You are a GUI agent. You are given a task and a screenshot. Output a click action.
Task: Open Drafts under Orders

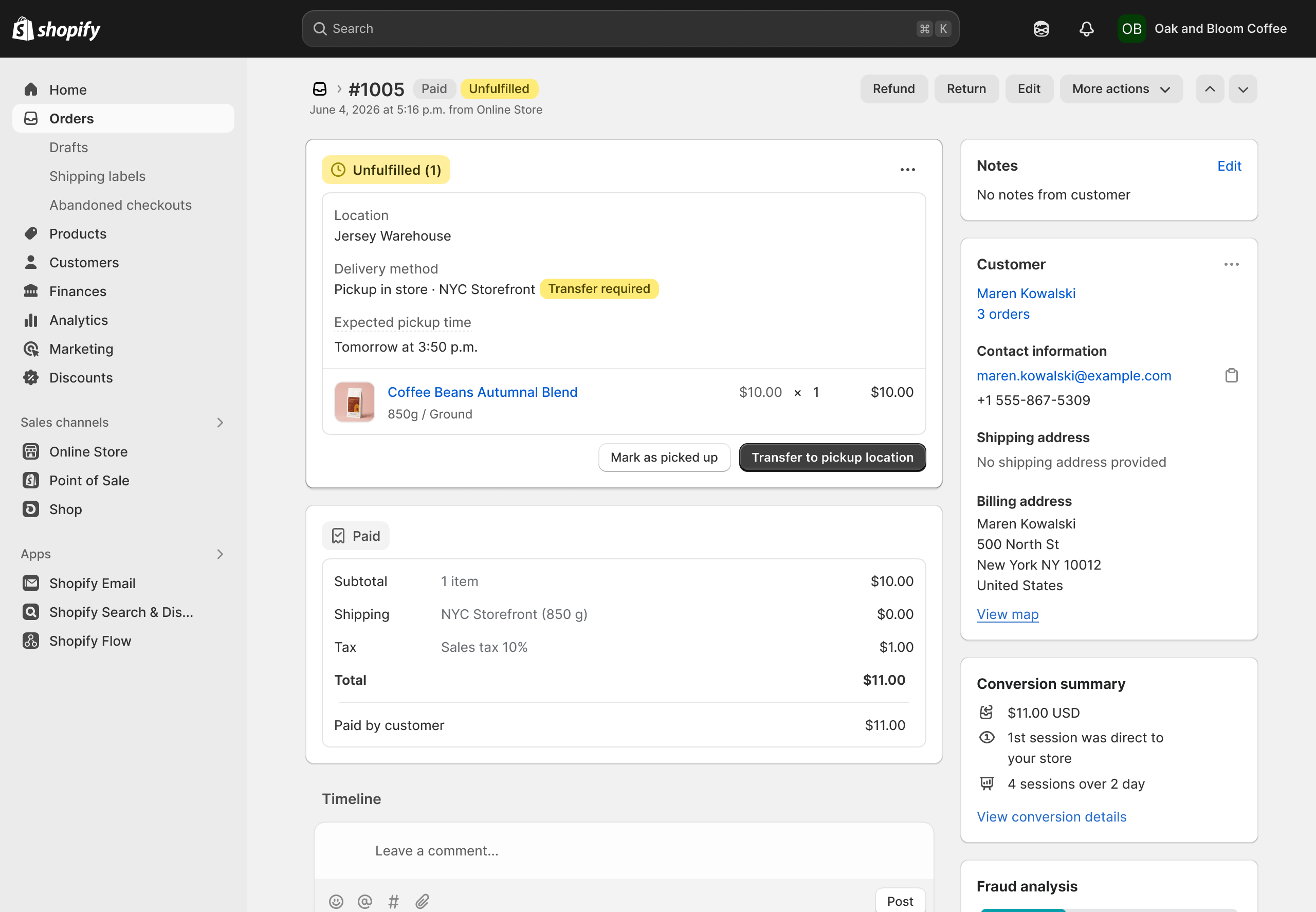68,148
